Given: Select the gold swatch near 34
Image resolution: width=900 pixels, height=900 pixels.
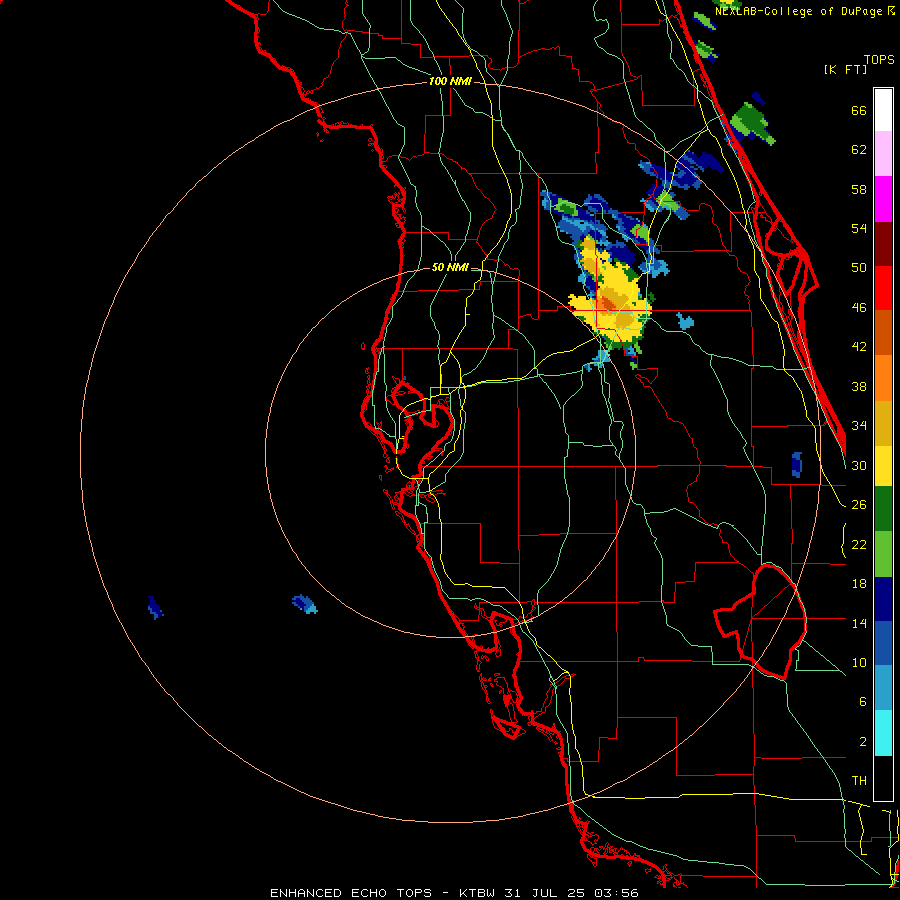Looking at the screenshot, I should [x=883, y=423].
